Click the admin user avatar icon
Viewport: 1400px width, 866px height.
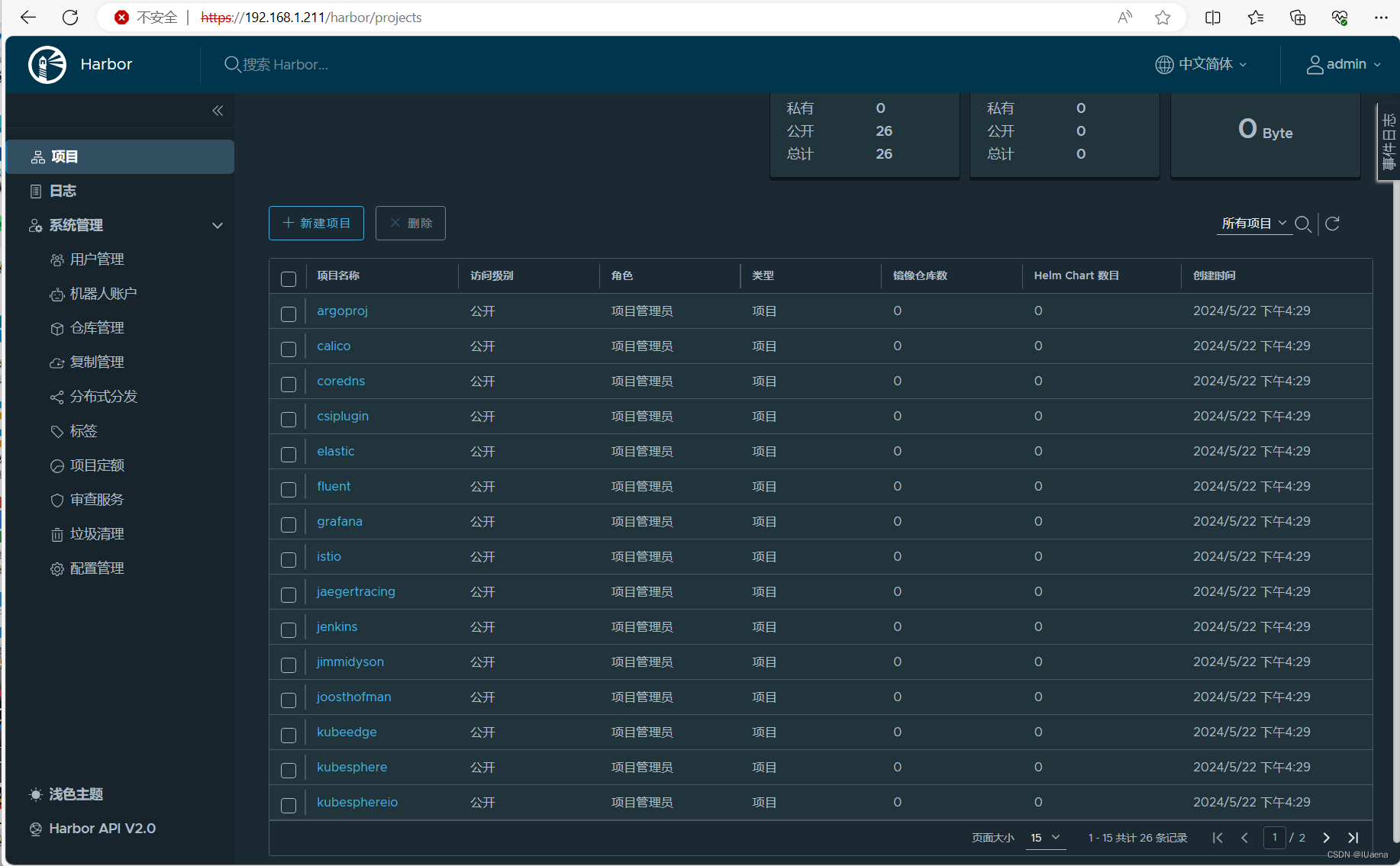[x=1315, y=64]
